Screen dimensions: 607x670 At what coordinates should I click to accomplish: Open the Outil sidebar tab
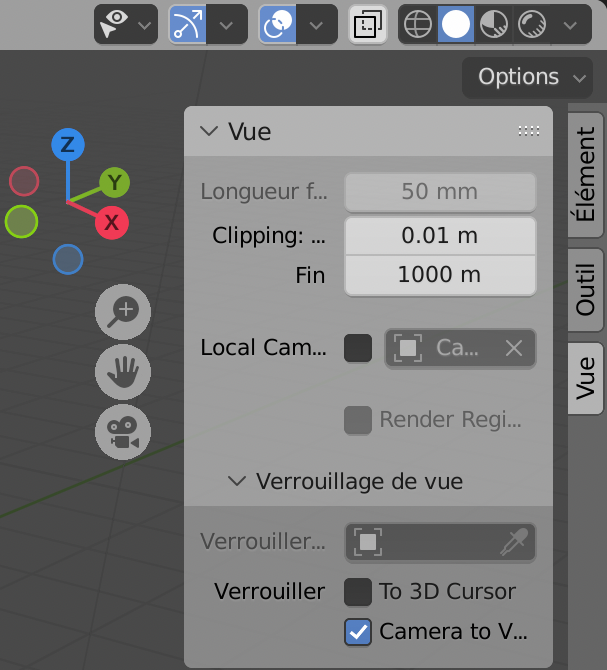(x=586, y=290)
